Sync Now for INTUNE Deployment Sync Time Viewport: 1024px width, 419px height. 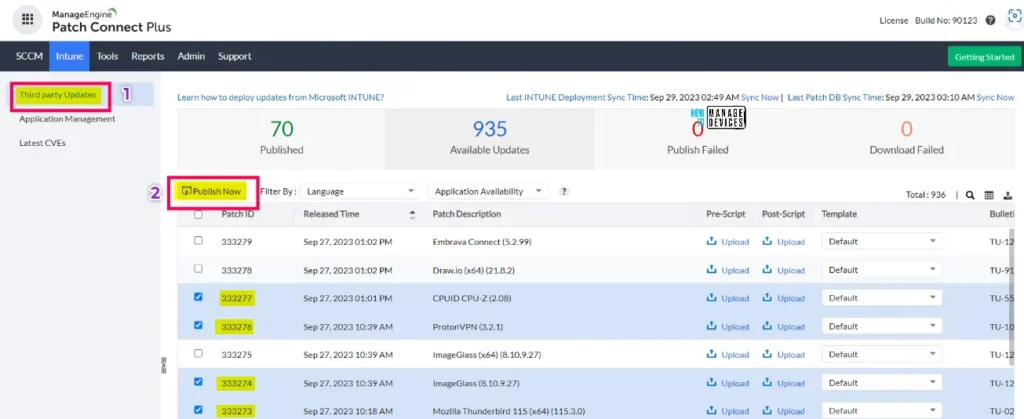(x=761, y=97)
